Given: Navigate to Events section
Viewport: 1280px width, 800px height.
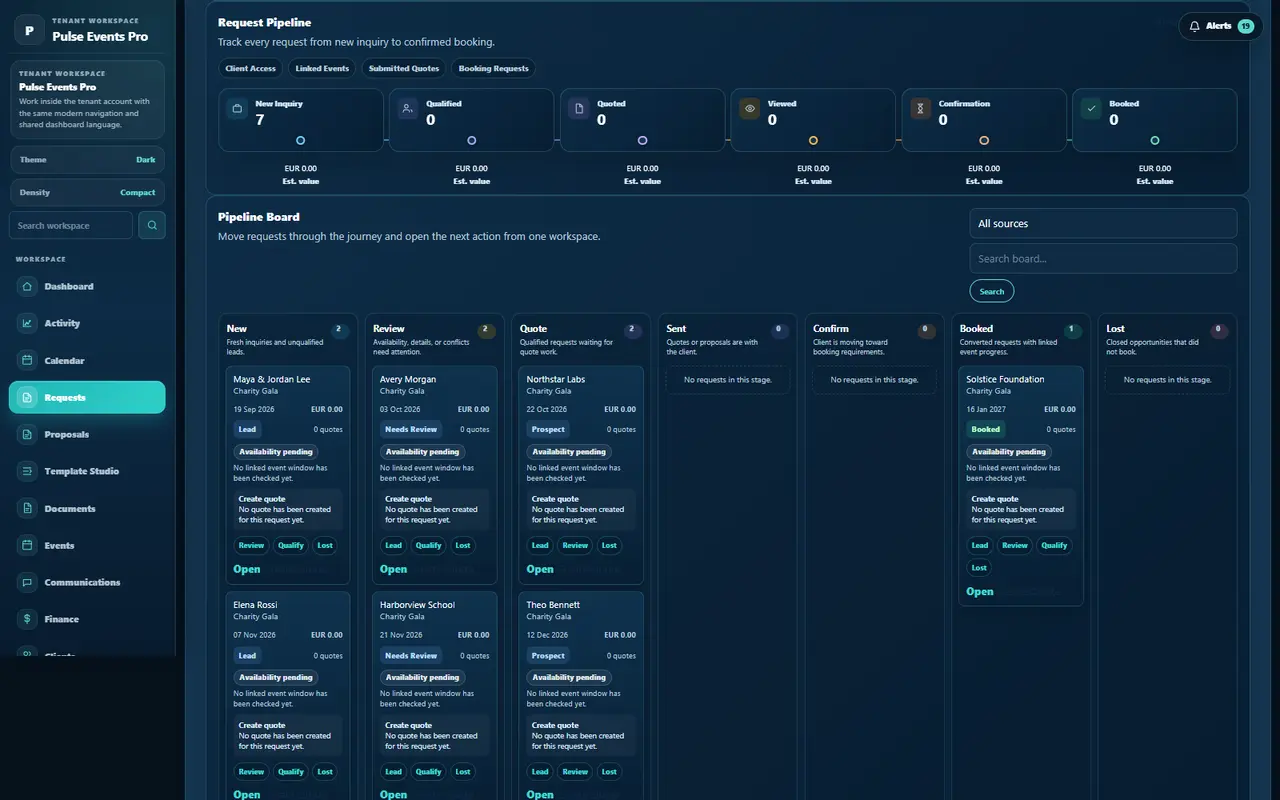Looking at the screenshot, I should (x=87, y=546).
